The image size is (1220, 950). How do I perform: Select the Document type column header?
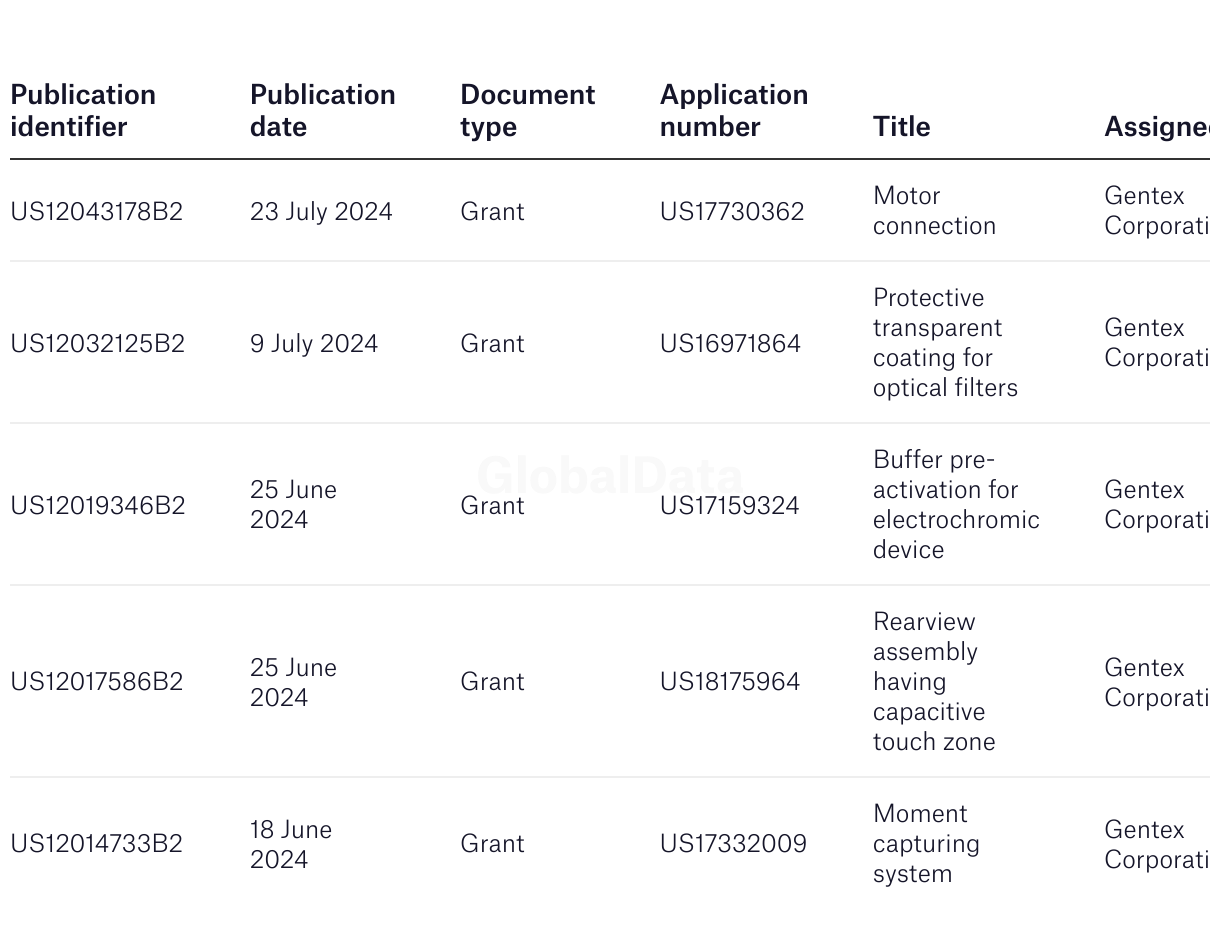(x=528, y=110)
